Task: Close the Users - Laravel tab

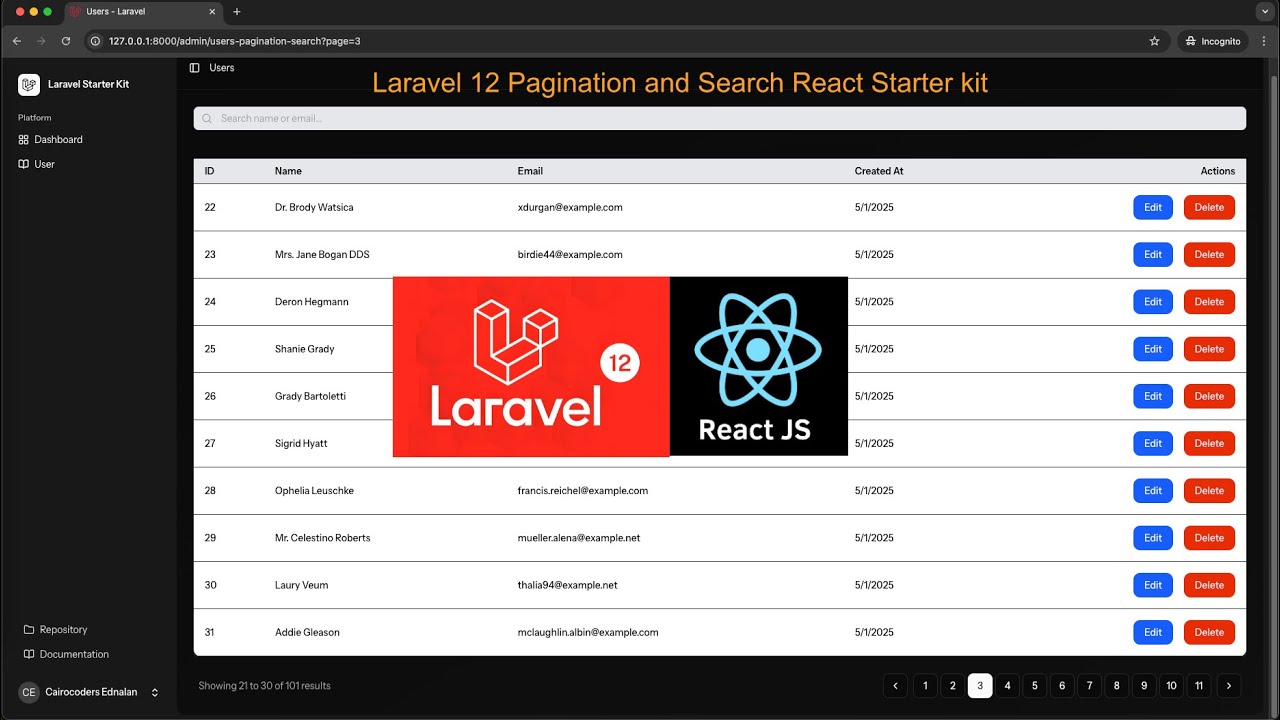Action: click(x=212, y=12)
